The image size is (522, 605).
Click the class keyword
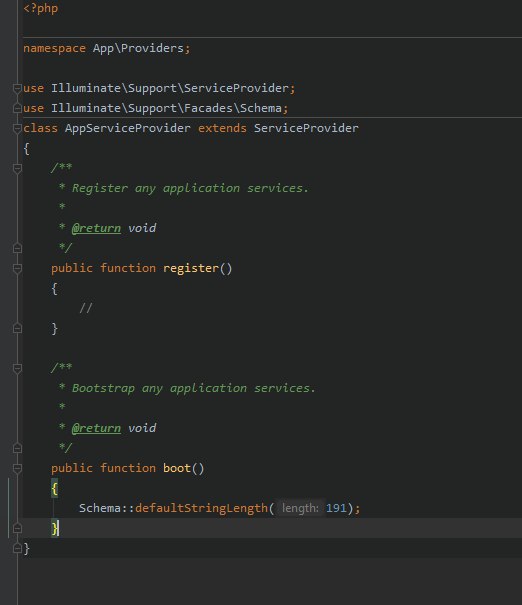tap(41, 128)
